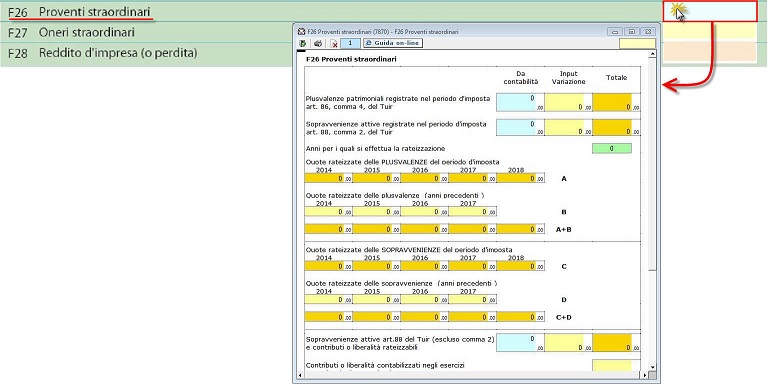
Task: Click the 2018 field in row C
Action: pyautogui.click(x=520, y=266)
